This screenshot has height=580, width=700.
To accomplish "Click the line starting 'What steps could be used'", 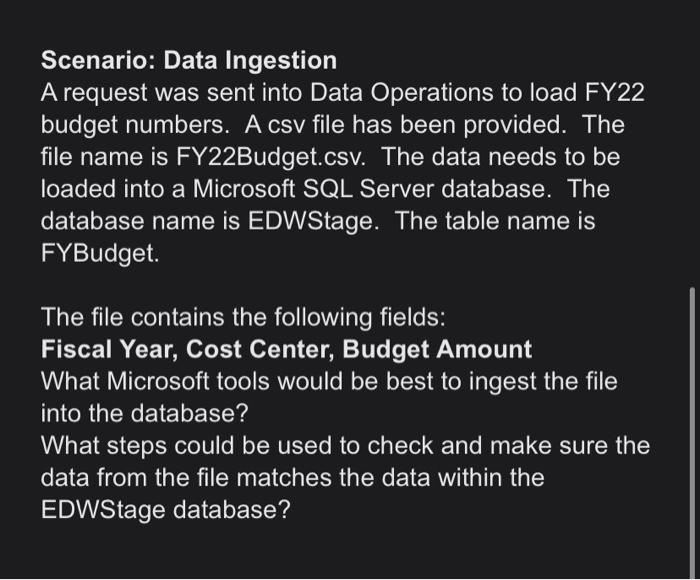I will click(x=345, y=446).
